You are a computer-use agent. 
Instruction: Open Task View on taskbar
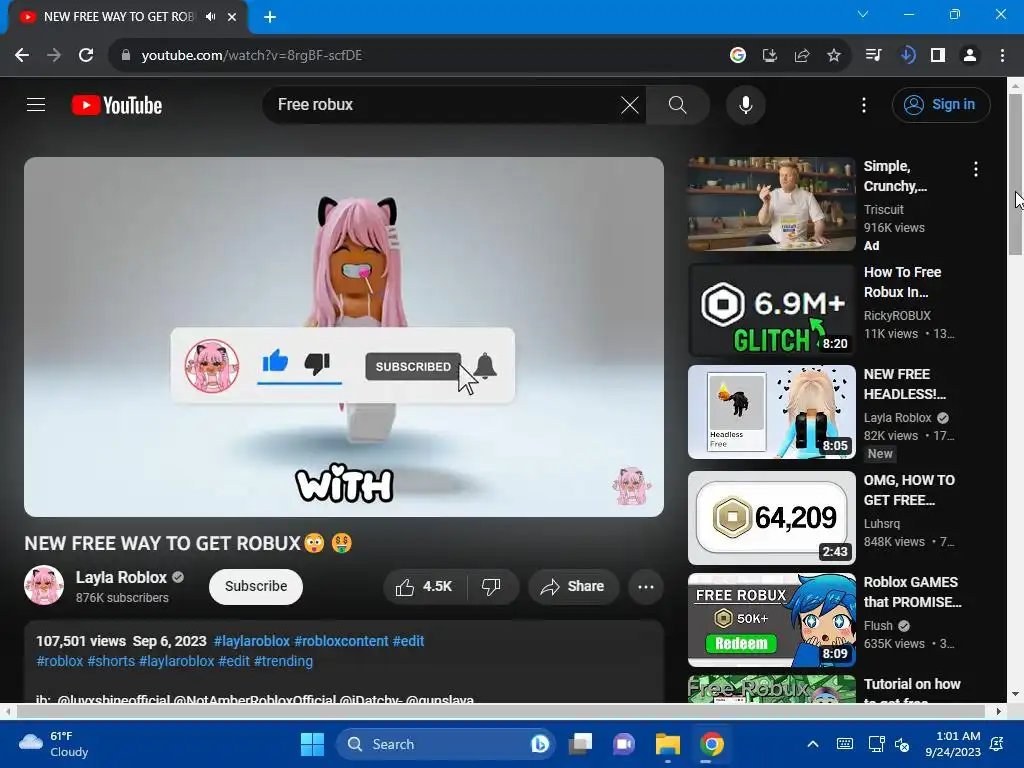pos(580,744)
